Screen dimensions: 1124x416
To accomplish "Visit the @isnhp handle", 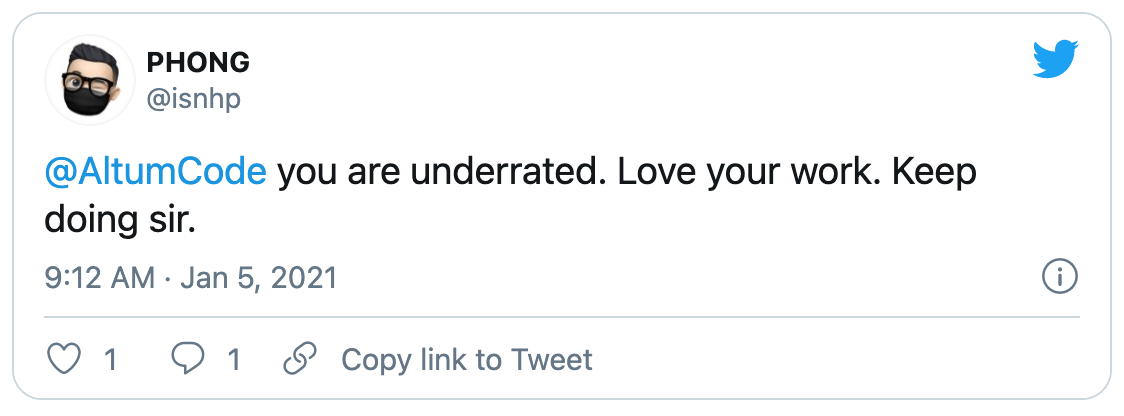I will point(194,100).
